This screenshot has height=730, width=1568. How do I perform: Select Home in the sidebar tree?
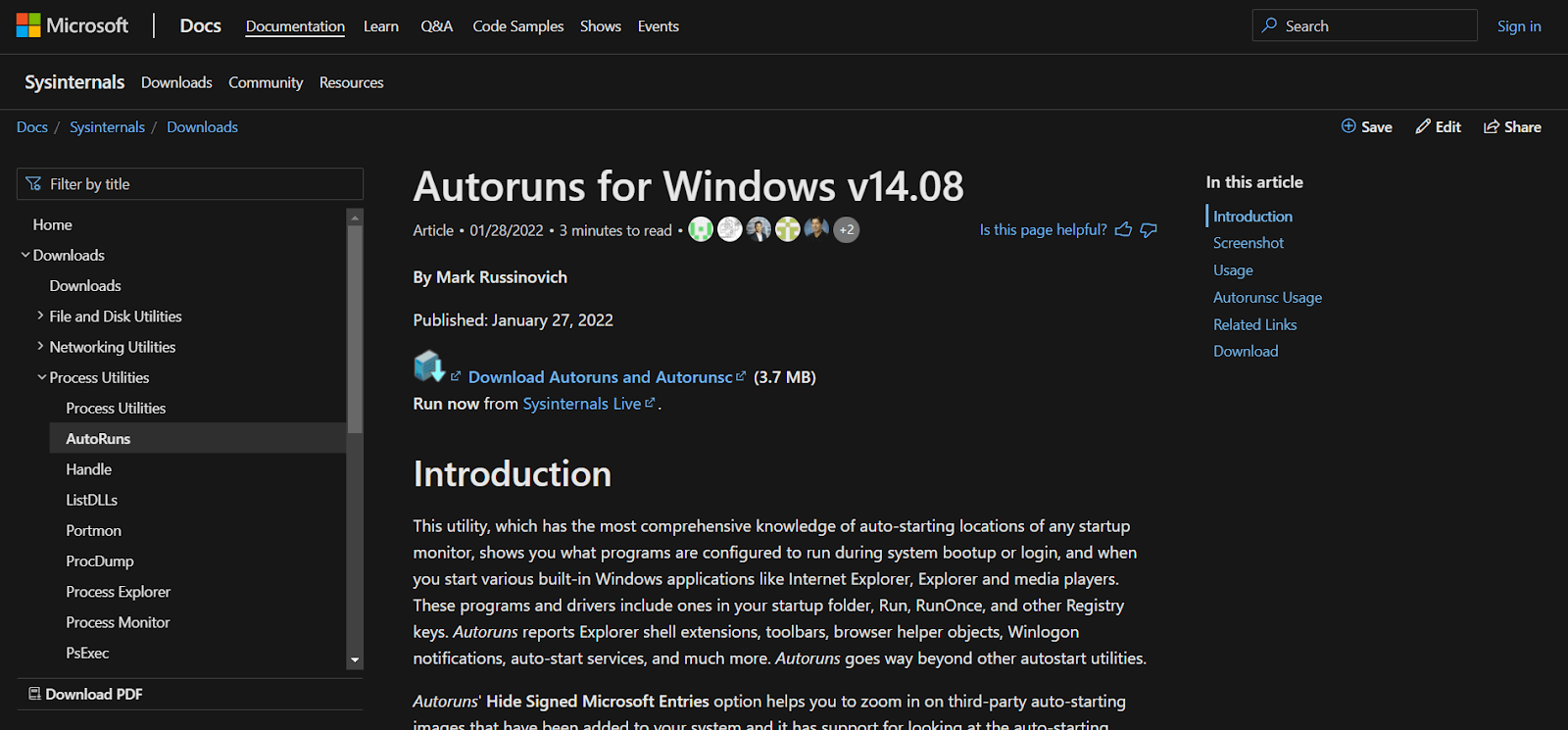click(x=53, y=224)
